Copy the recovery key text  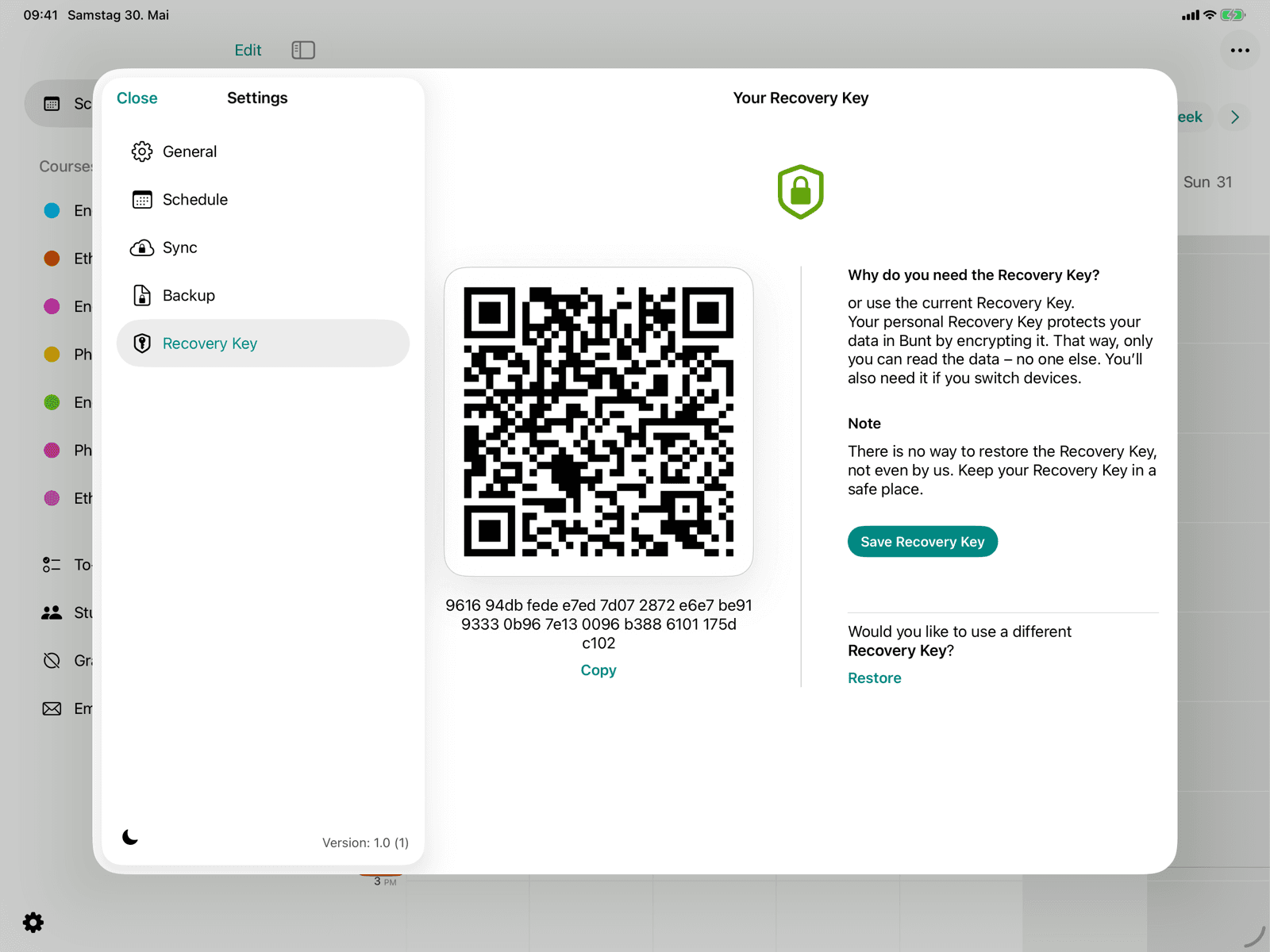[x=598, y=670]
